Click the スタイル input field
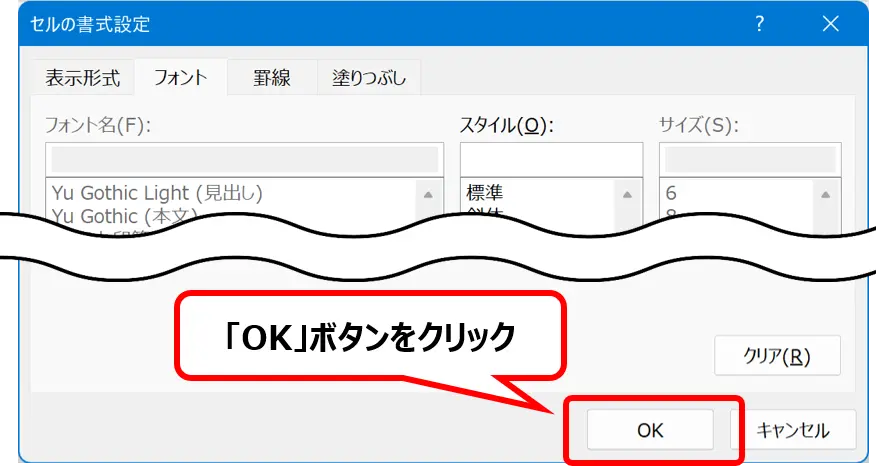 tap(551, 160)
